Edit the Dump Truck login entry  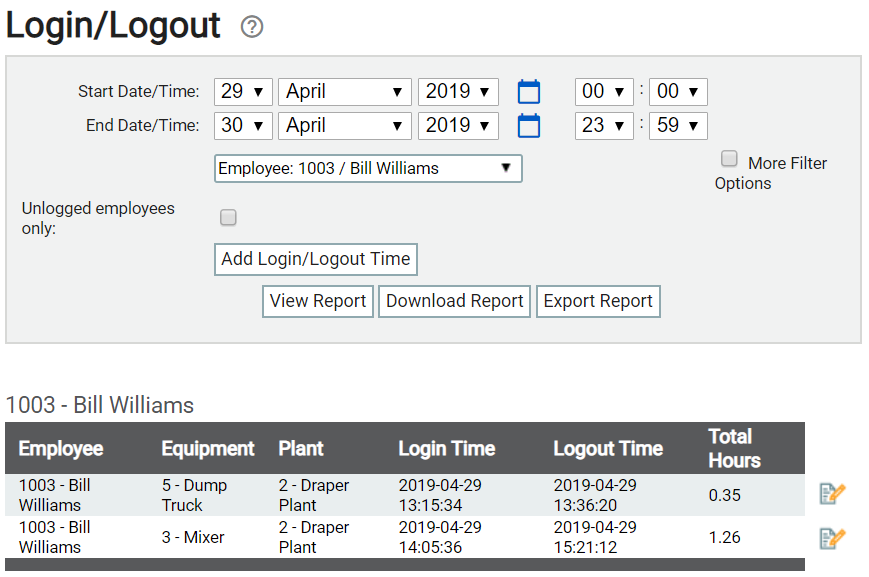pos(832,494)
